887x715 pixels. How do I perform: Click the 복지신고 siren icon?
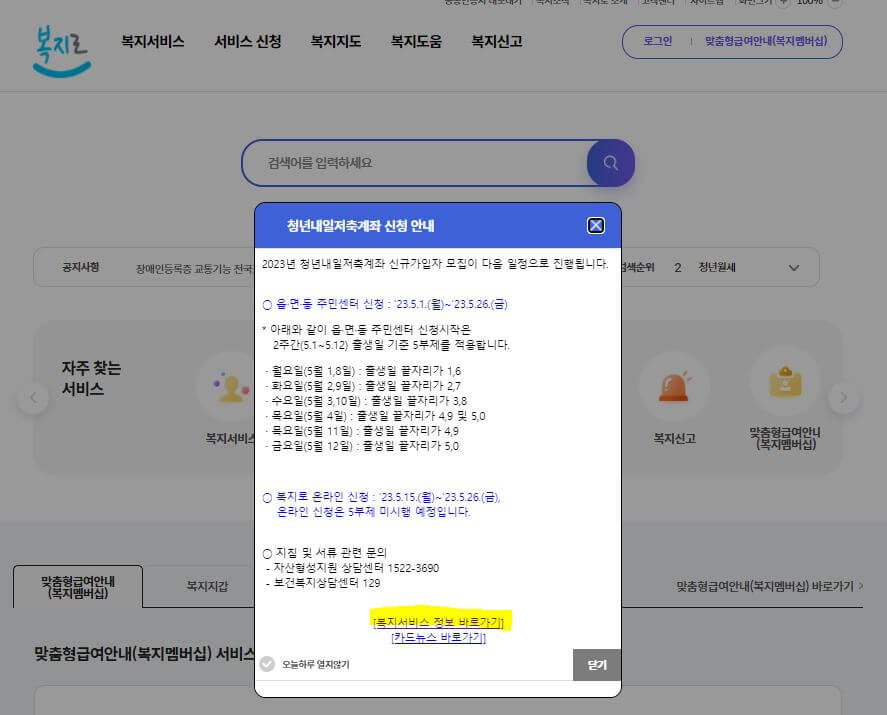[x=674, y=386]
